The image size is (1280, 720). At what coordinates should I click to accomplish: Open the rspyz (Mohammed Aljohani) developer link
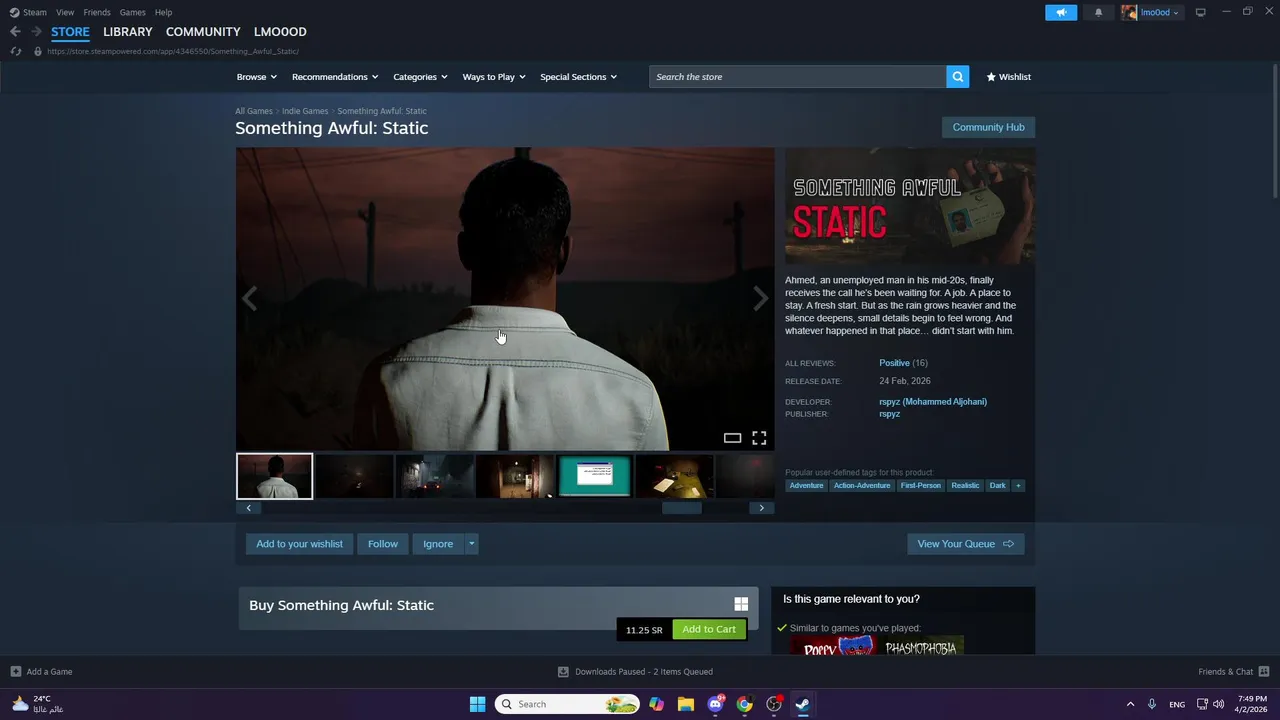point(933,402)
